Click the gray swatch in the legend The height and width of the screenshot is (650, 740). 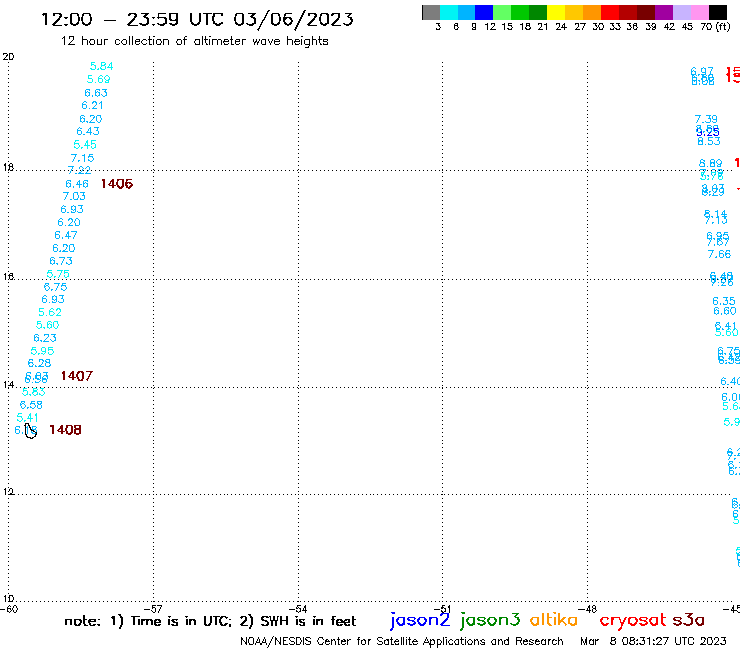431,12
